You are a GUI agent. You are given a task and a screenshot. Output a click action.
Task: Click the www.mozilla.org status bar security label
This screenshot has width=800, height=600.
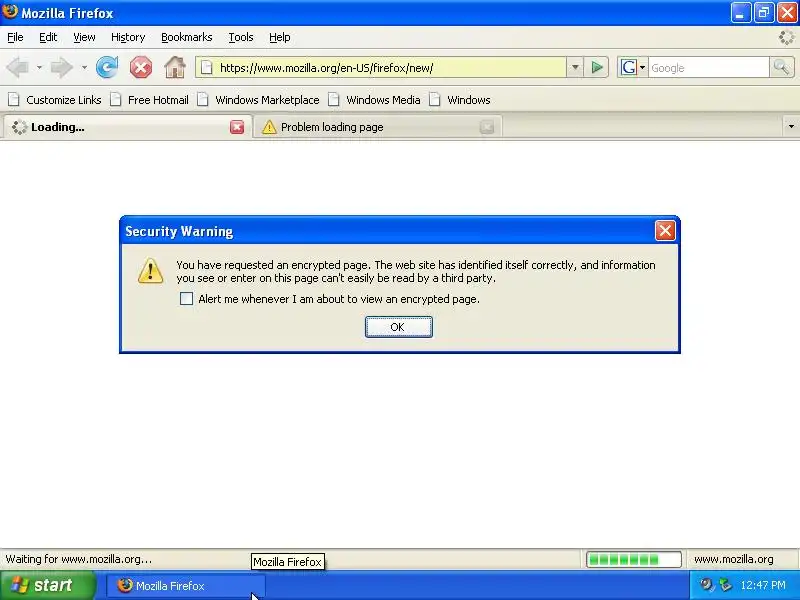tap(733, 560)
